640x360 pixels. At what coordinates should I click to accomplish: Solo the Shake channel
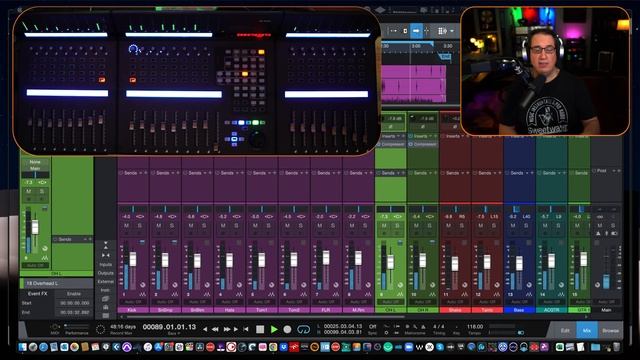(x=461, y=225)
